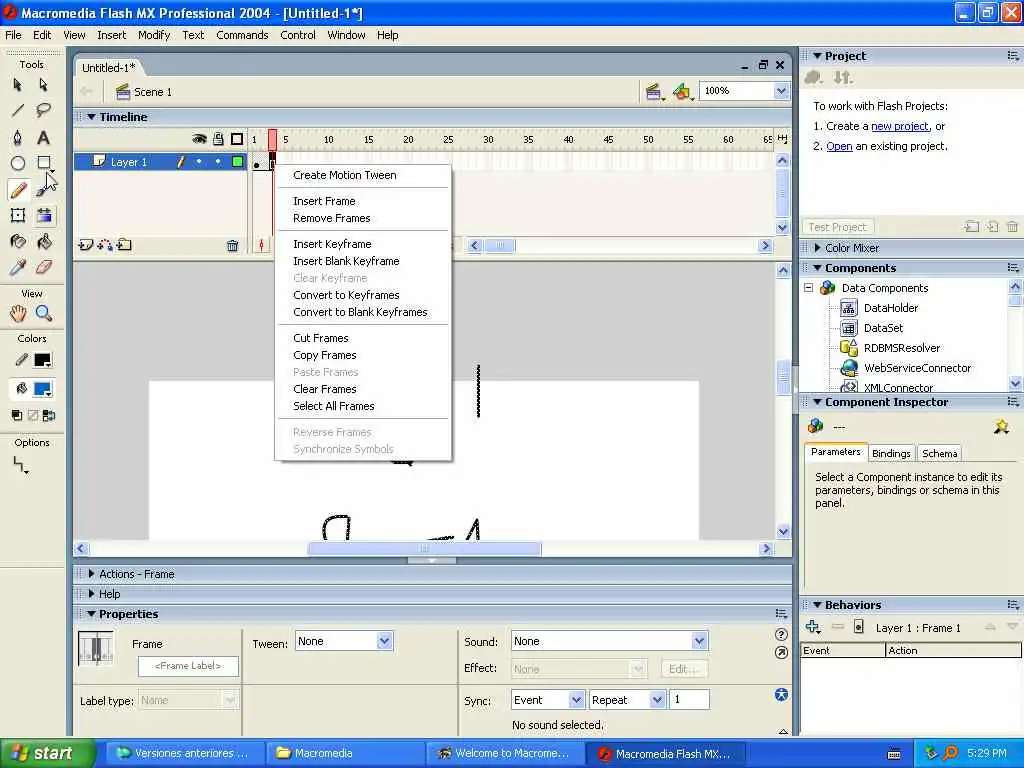Select the Fill Transform tool
The image size is (1024, 768).
coord(43,216)
